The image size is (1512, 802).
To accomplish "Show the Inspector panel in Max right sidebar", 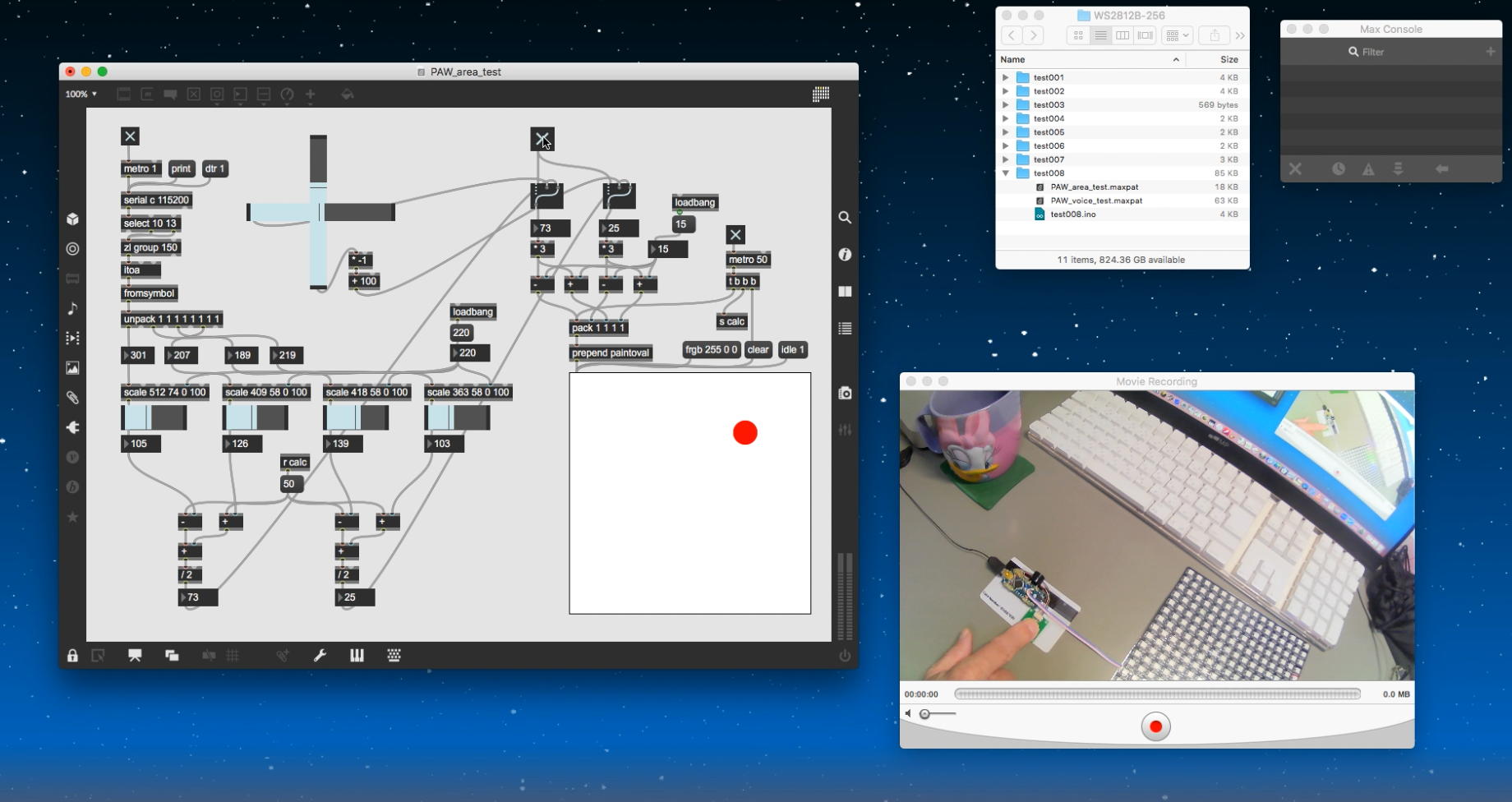I will coord(845,292).
